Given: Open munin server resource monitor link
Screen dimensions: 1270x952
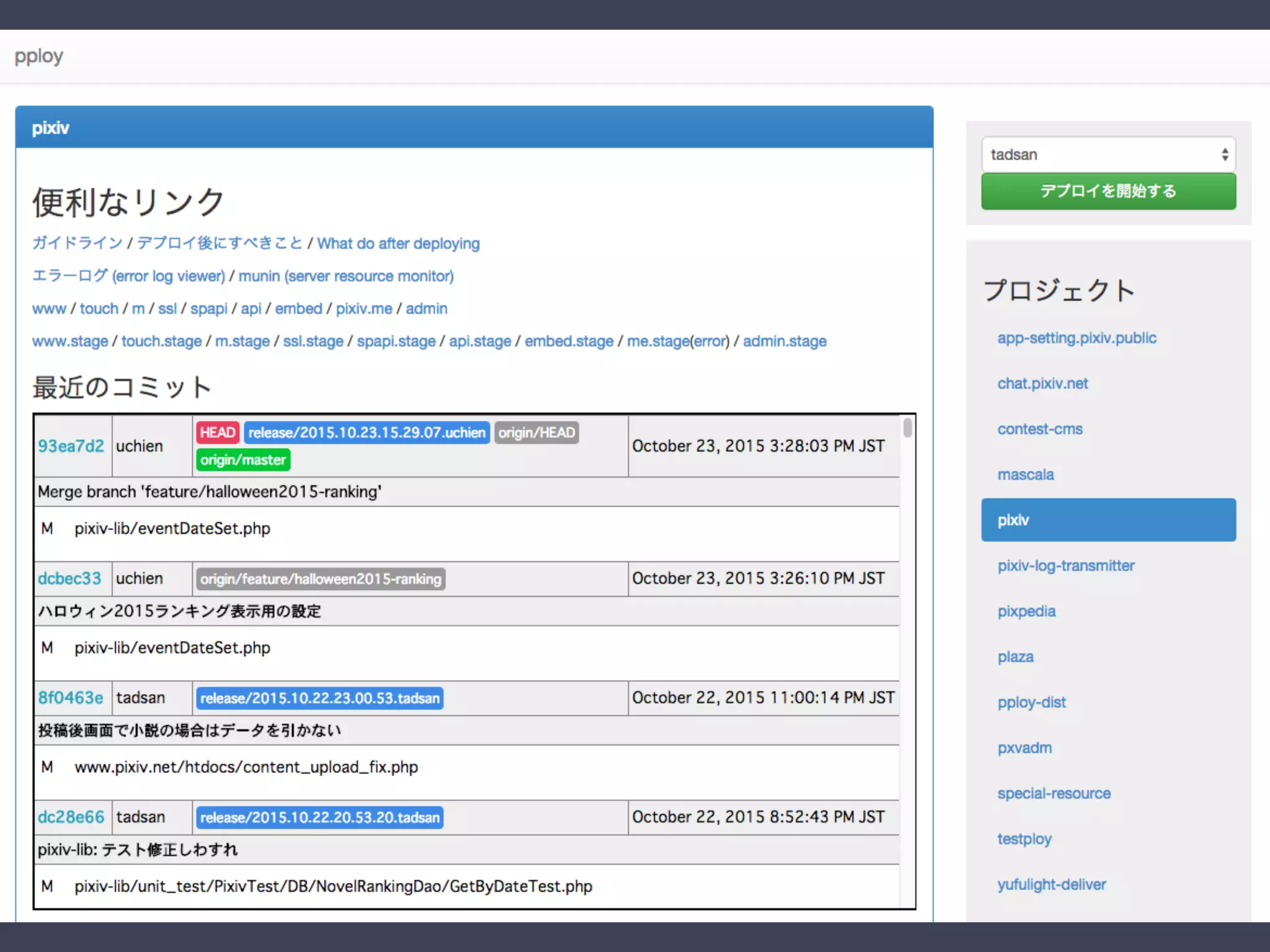Looking at the screenshot, I should pyautogui.click(x=345, y=276).
